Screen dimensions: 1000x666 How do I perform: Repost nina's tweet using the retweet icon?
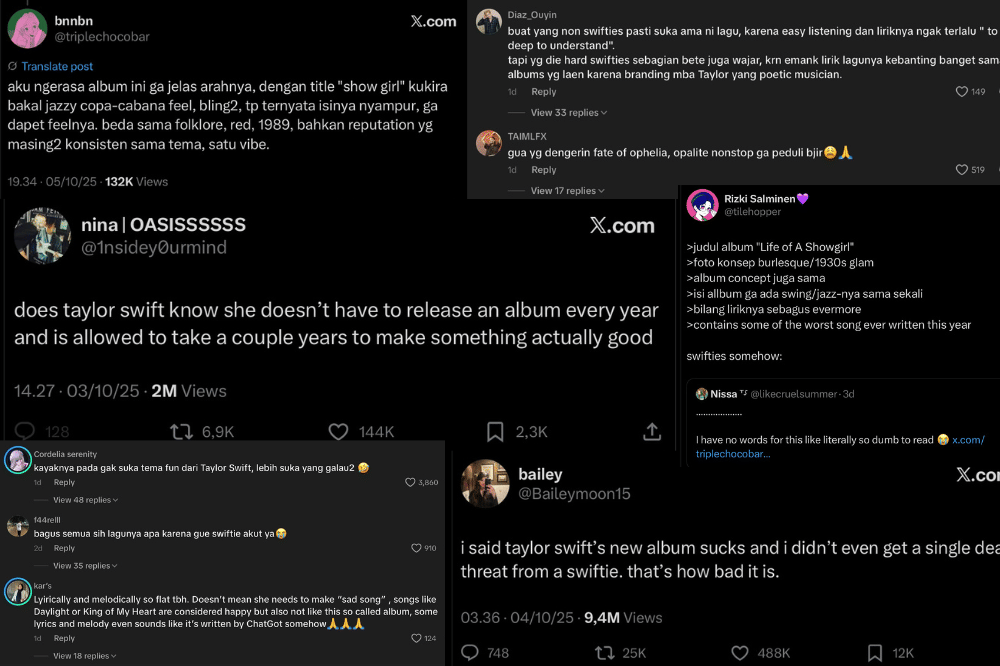(182, 430)
